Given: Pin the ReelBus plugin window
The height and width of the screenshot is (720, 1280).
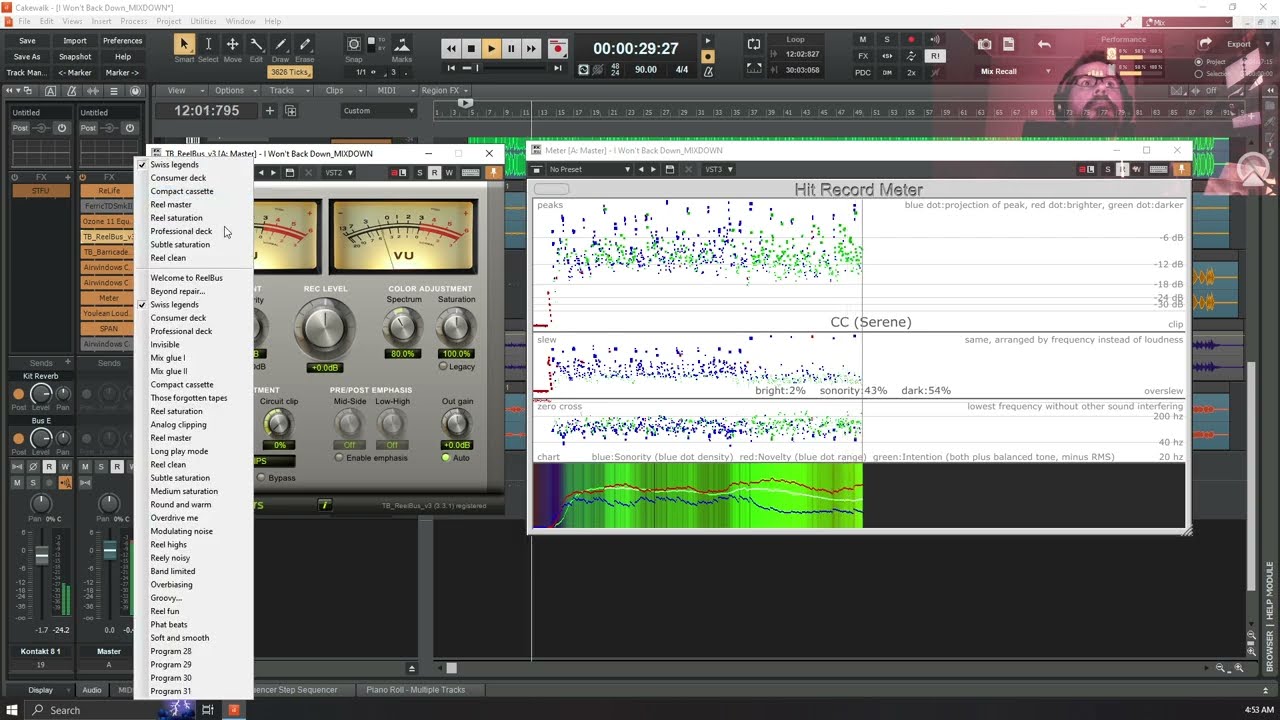Looking at the screenshot, I should coord(492,173).
